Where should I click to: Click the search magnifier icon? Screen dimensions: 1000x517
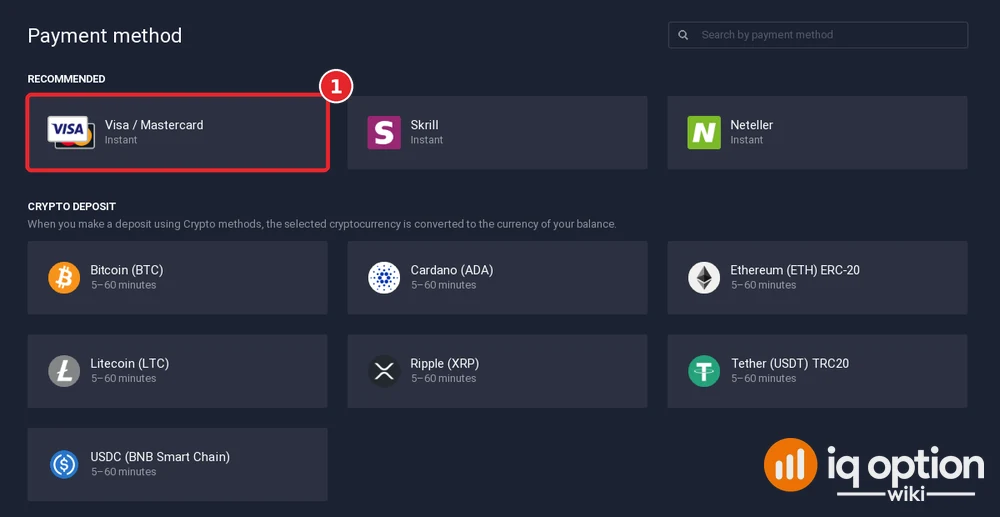(683, 35)
